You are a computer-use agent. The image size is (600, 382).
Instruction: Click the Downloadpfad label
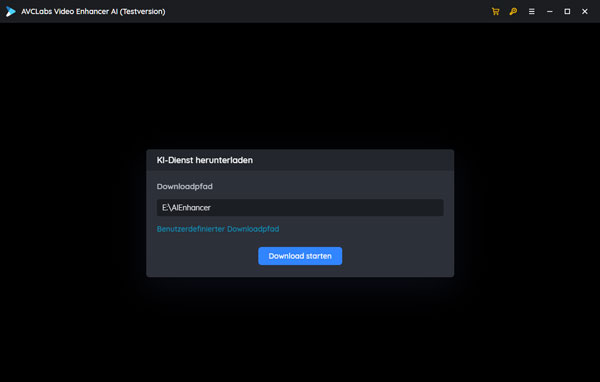tap(184, 186)
